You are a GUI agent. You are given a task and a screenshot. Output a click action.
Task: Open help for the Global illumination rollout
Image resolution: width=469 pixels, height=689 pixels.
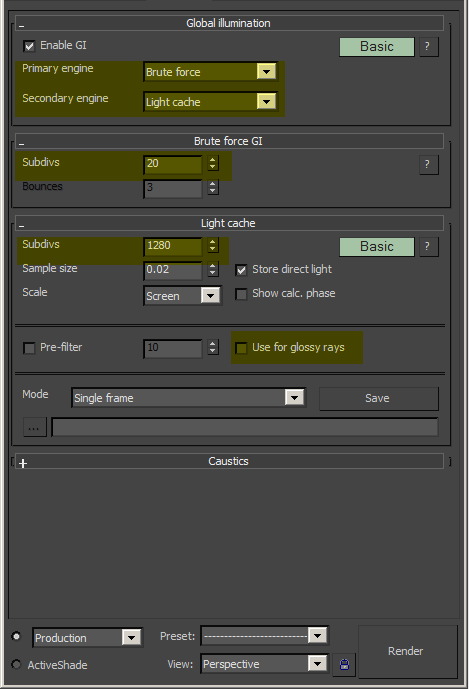[429, 47]
